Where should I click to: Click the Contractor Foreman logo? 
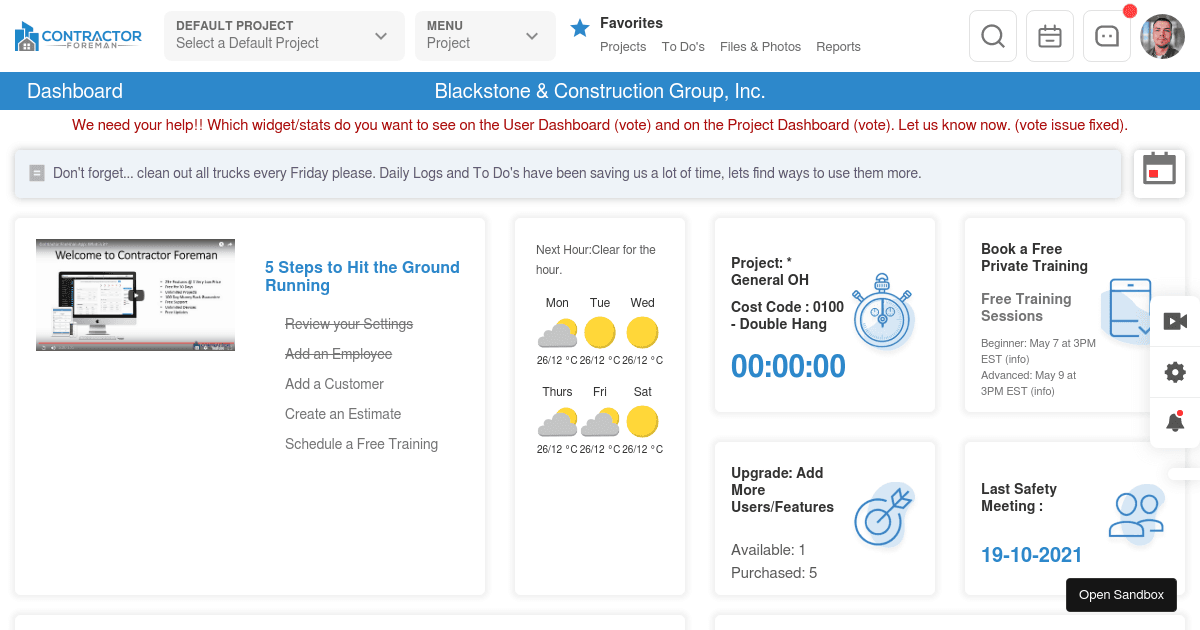(78, 37)
